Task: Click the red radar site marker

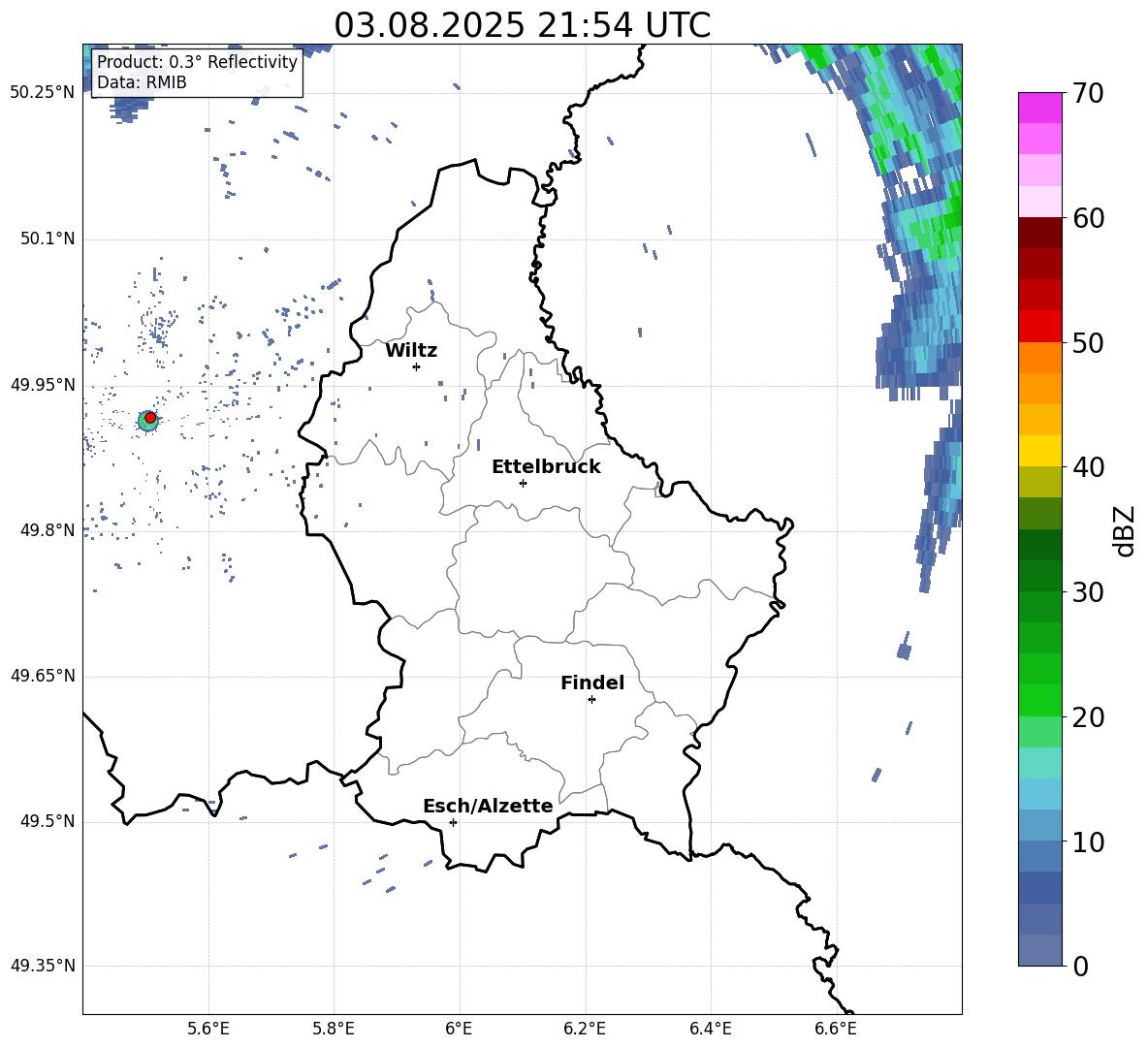Action: point(150,418)
